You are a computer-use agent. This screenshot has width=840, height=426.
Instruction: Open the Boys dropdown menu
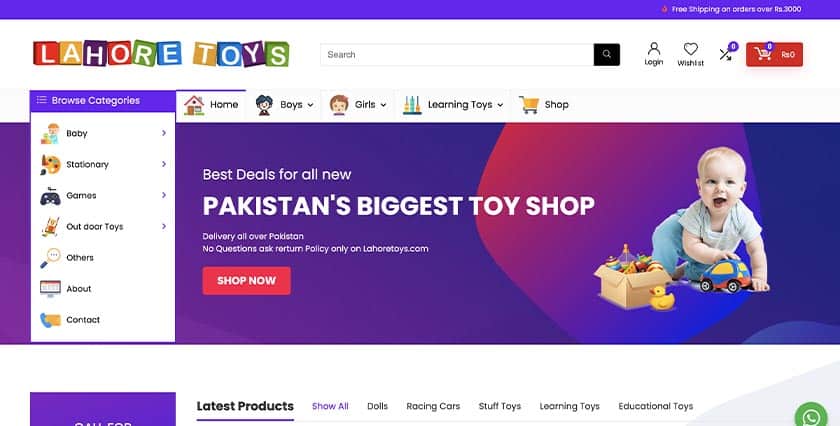click(284, 105)
